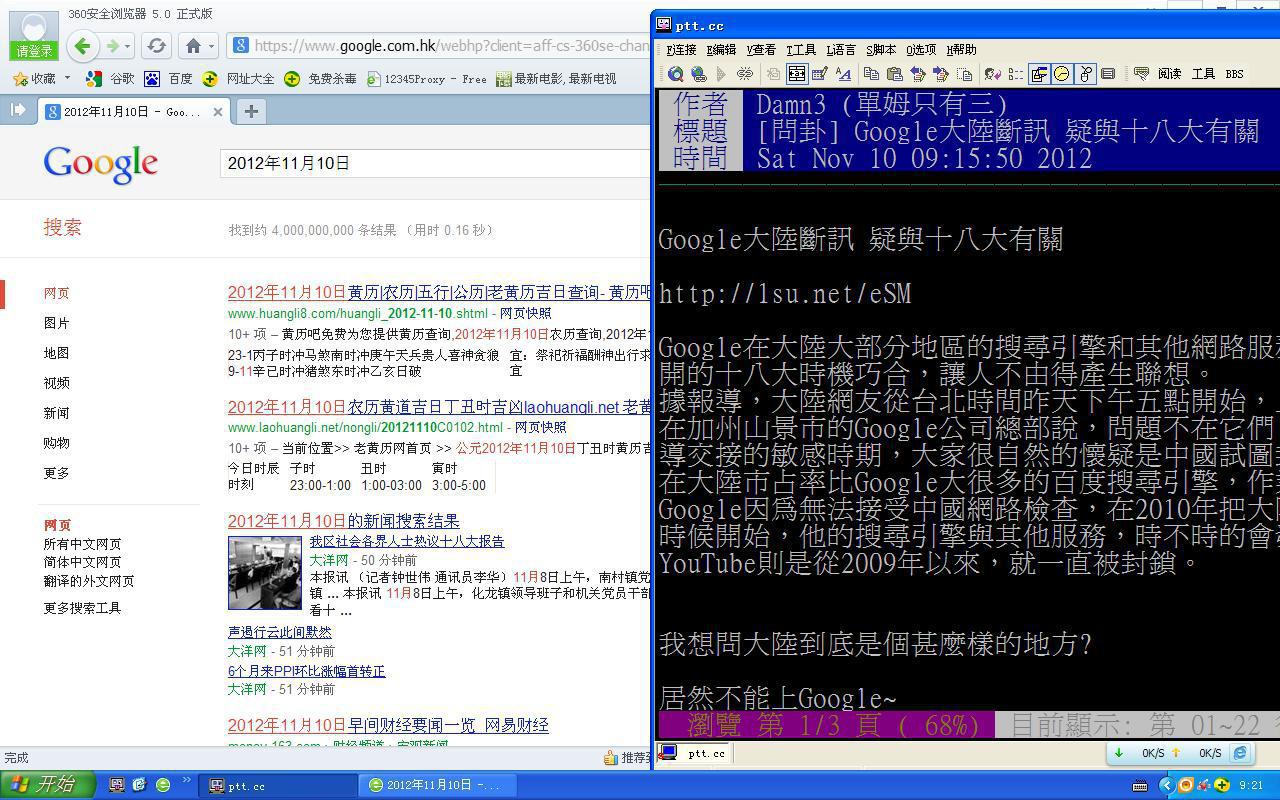Select 视频 in Google search sidebar
Image resolution: width=1280 pixels, height=800 pixels.
coord(57,383)
